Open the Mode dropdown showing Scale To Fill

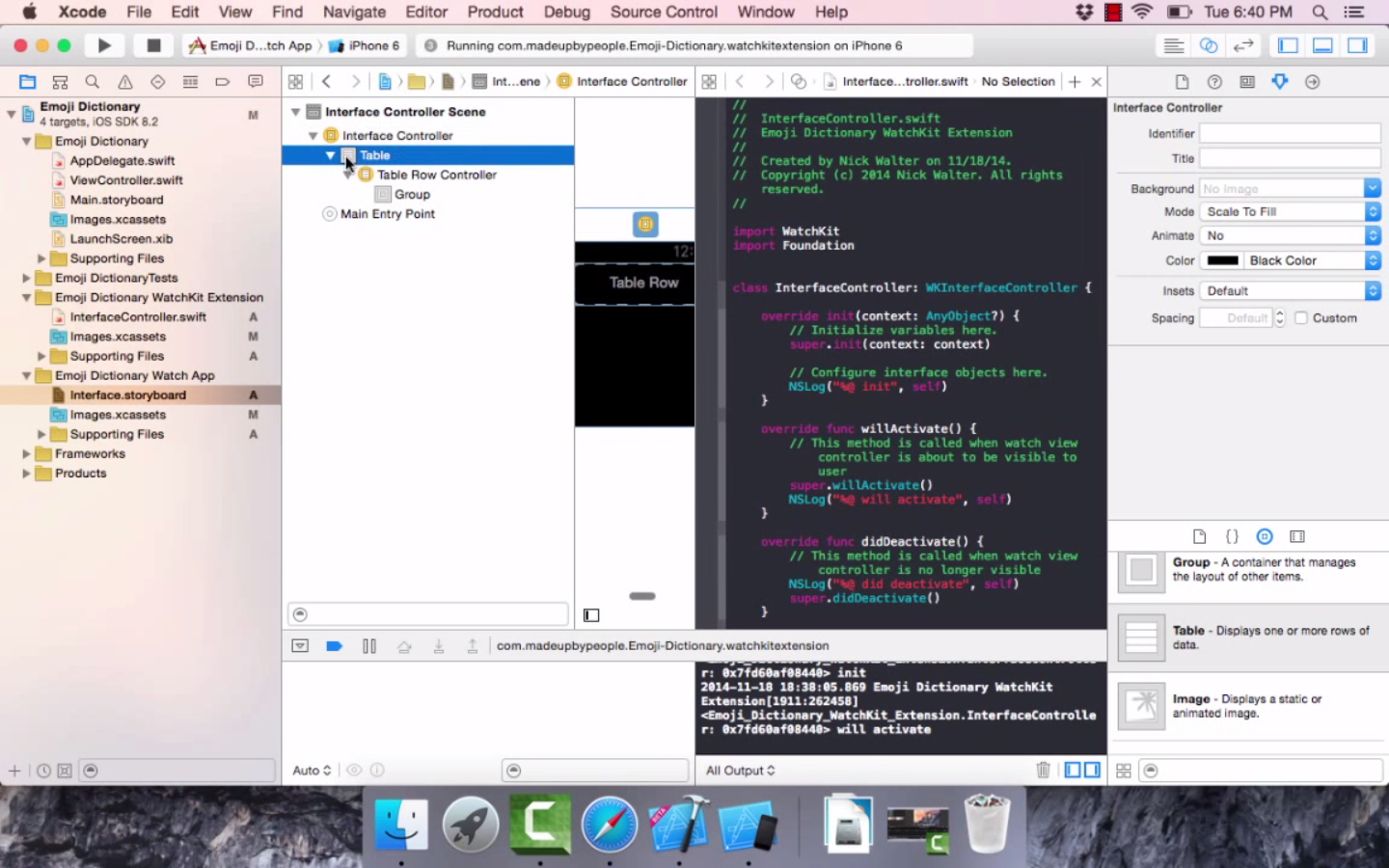point(1290,212)
